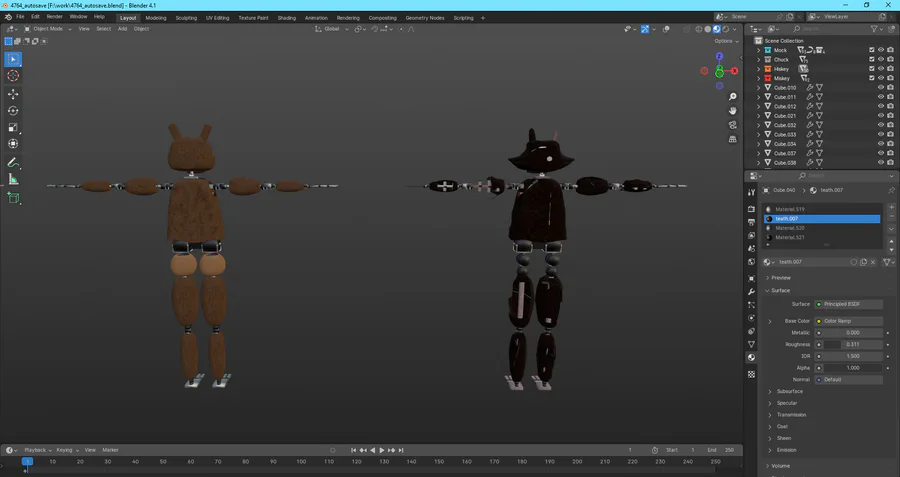Viewport: 900px width, 477px height.
Task: Select the Scale tool
Action: click(x=13, y=127)
